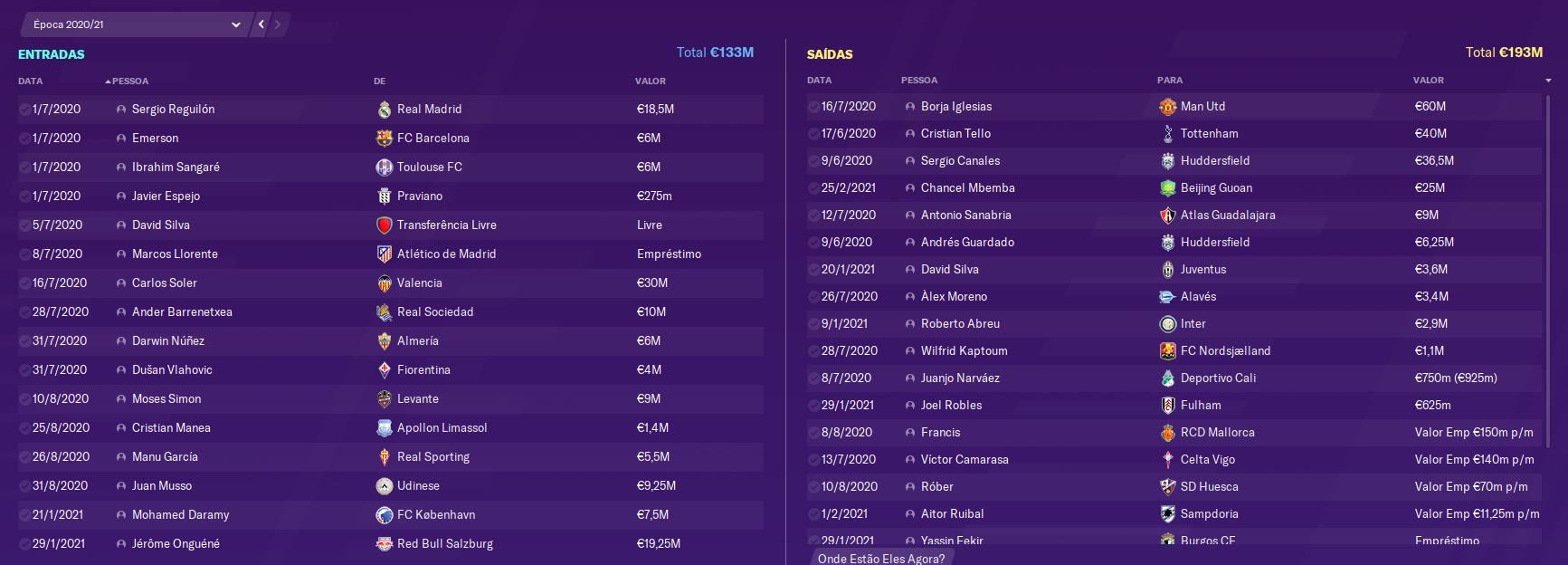Click the FC København club badge
The width and height of the screenshot is (1568, 565).
[385, 515]
